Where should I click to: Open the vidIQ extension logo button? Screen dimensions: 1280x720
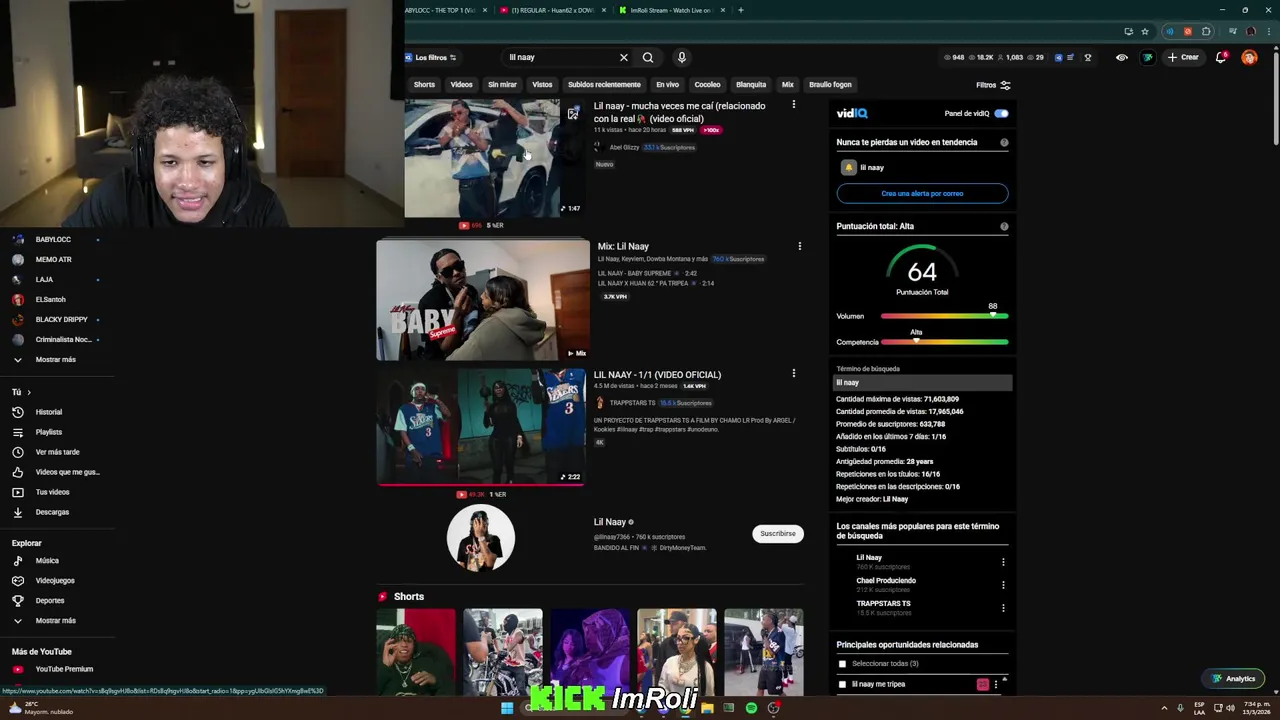1148,57
